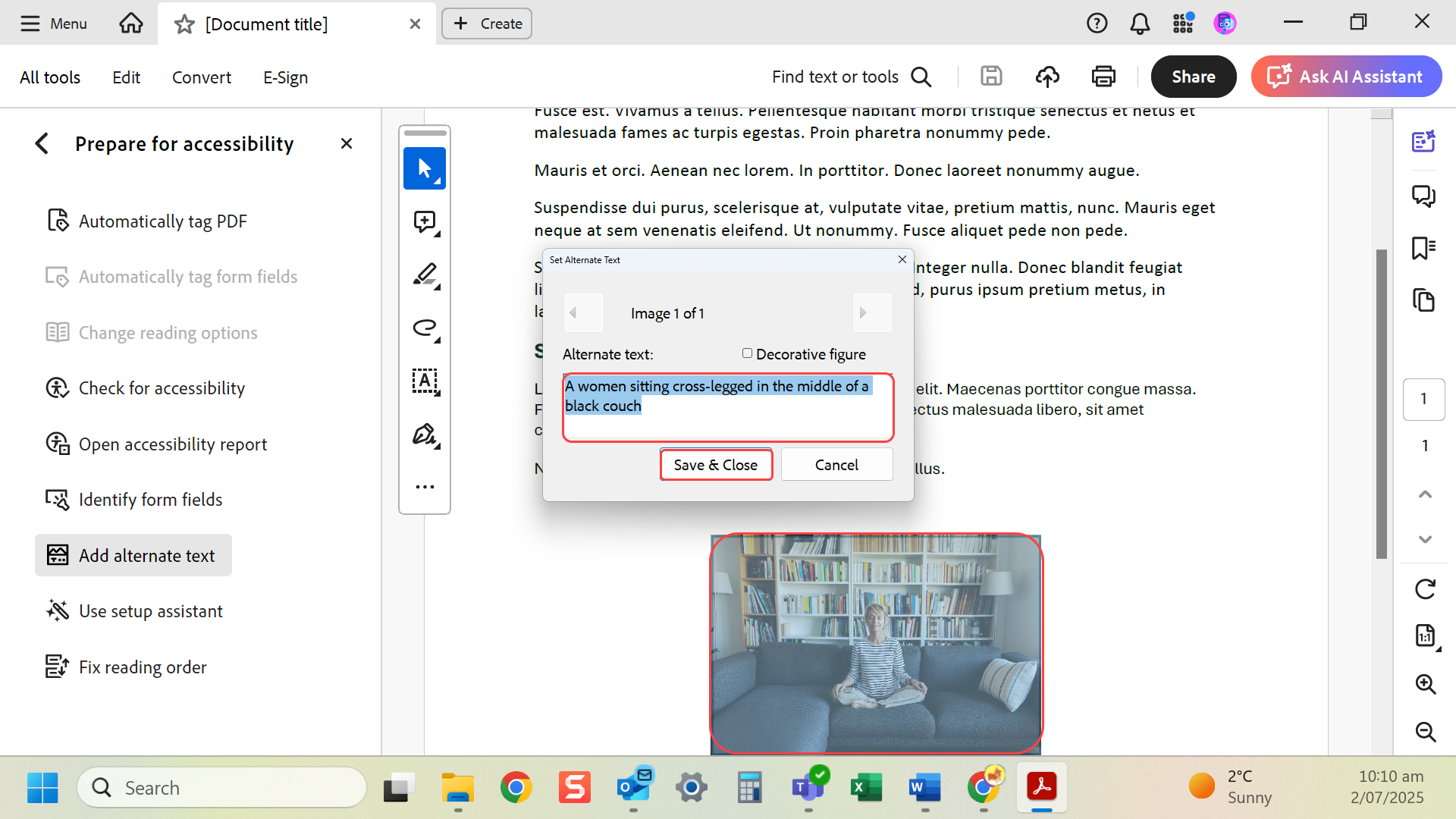Select Add alternate text
Image resolution: width=1456 pixels, height=819 pixels.
tap(133, 555)
